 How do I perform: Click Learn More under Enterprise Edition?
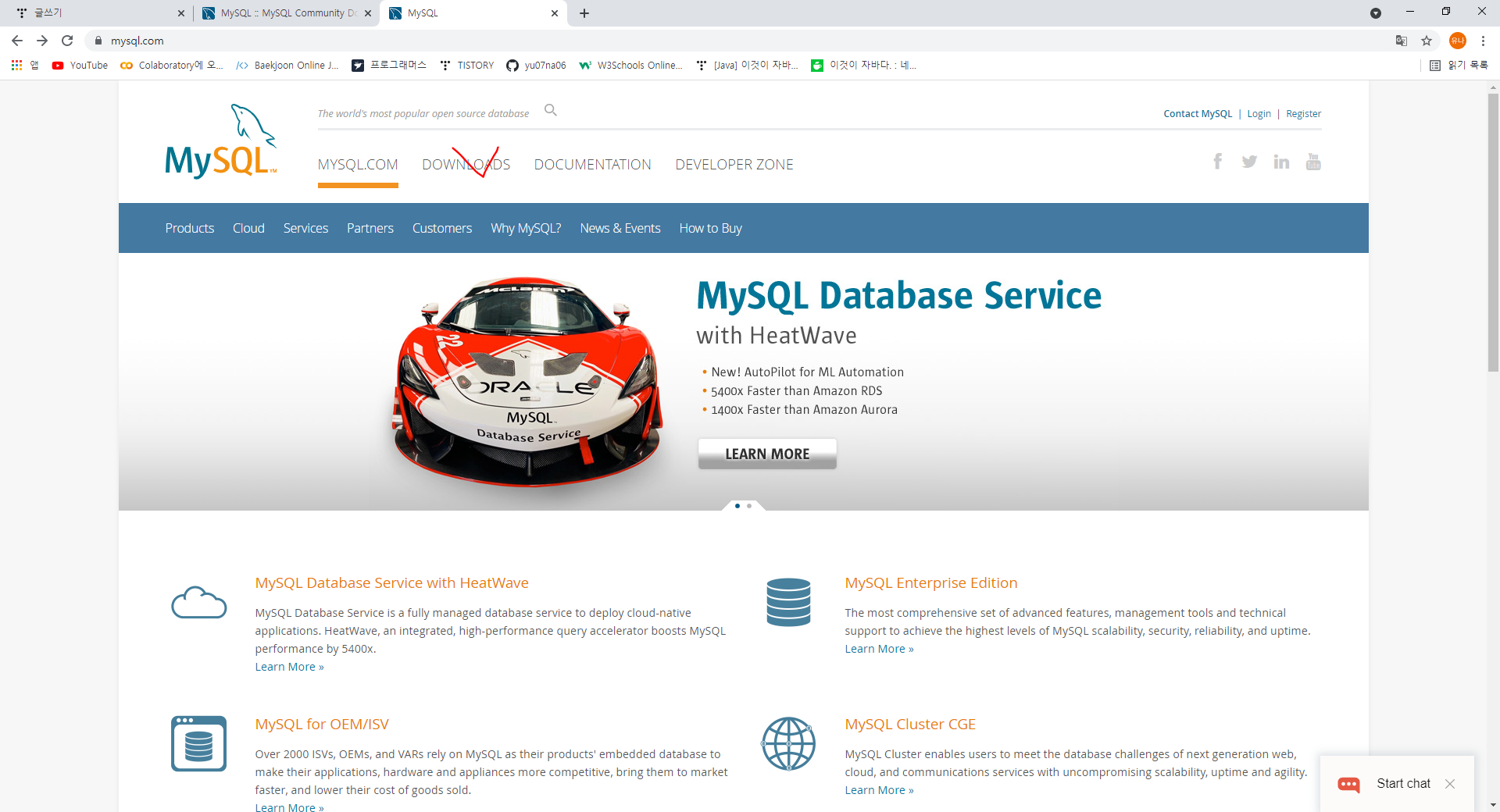(879, 649)
